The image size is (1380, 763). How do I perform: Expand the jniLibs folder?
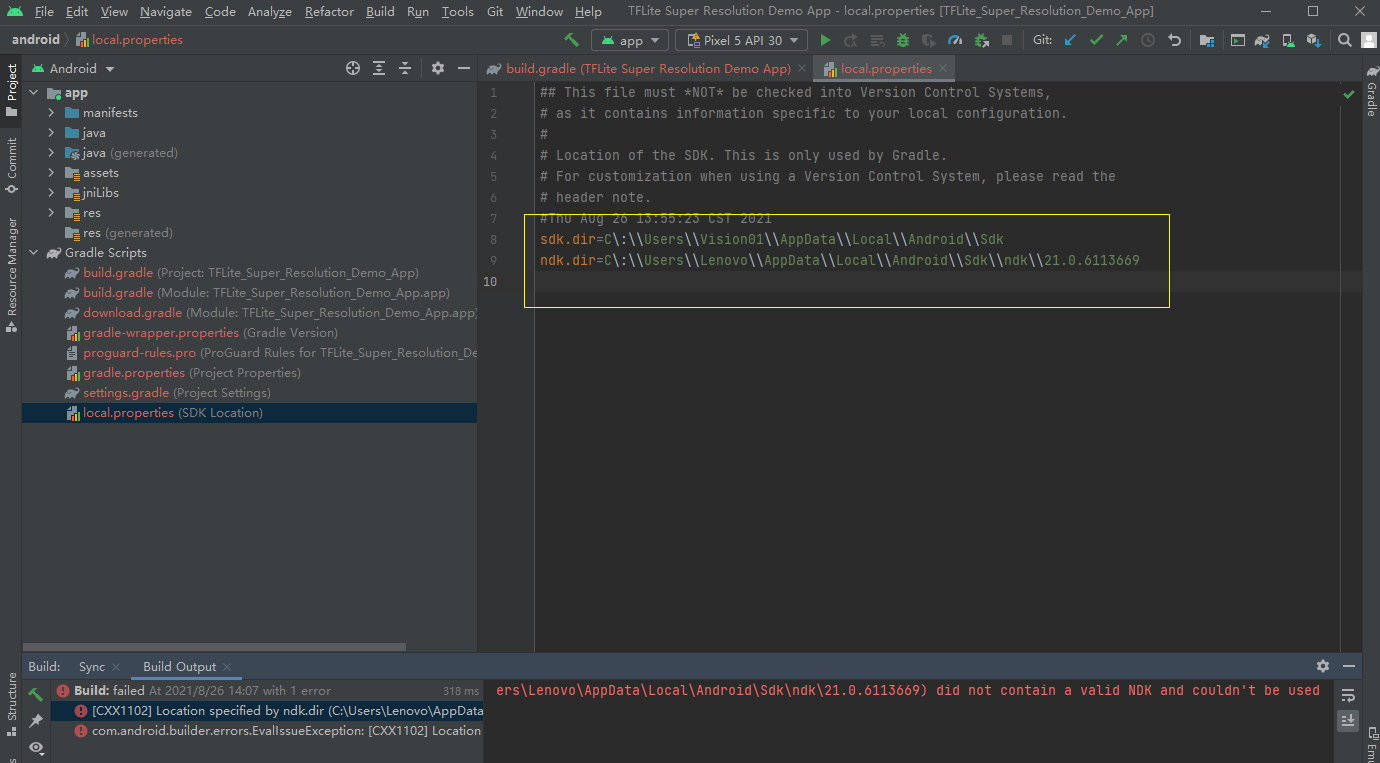52,193
